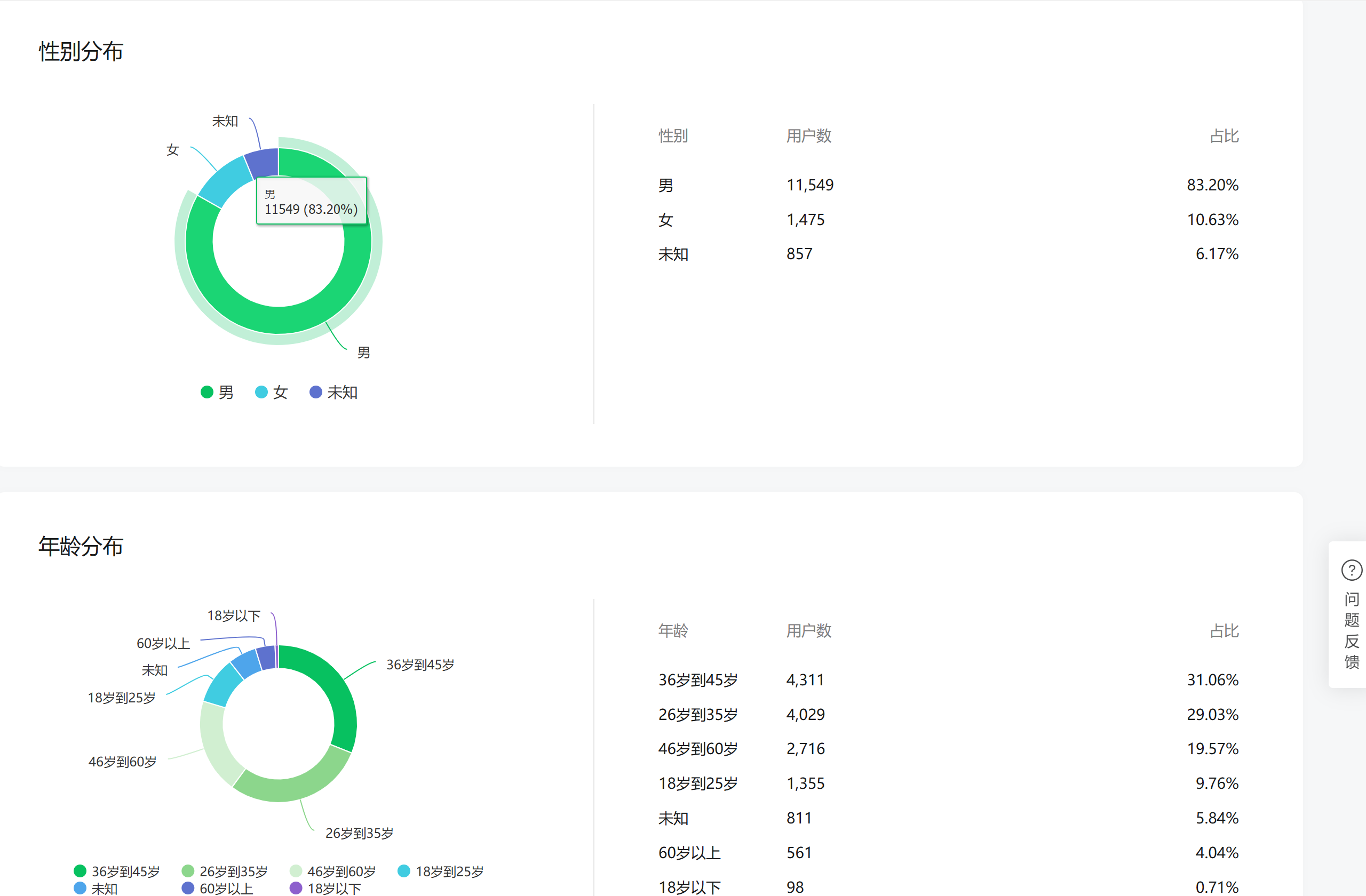The image size is (1366, 896).
Task: Click the 857 user count value
Action: [799, 254]
